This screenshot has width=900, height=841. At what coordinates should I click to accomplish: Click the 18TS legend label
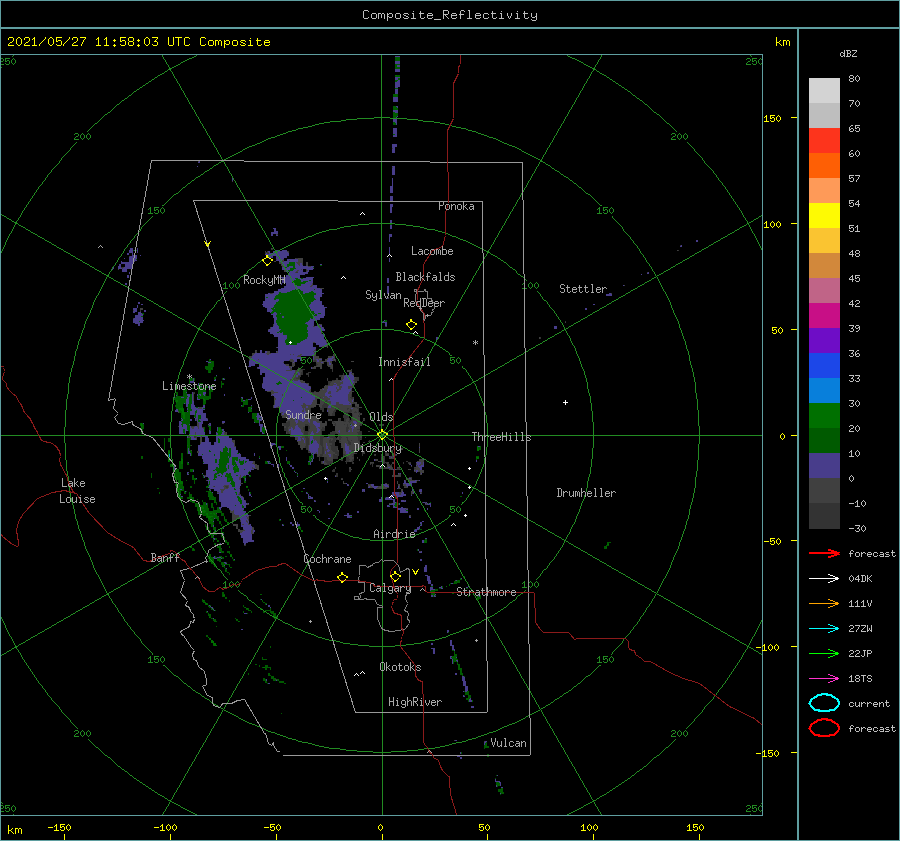860,679
